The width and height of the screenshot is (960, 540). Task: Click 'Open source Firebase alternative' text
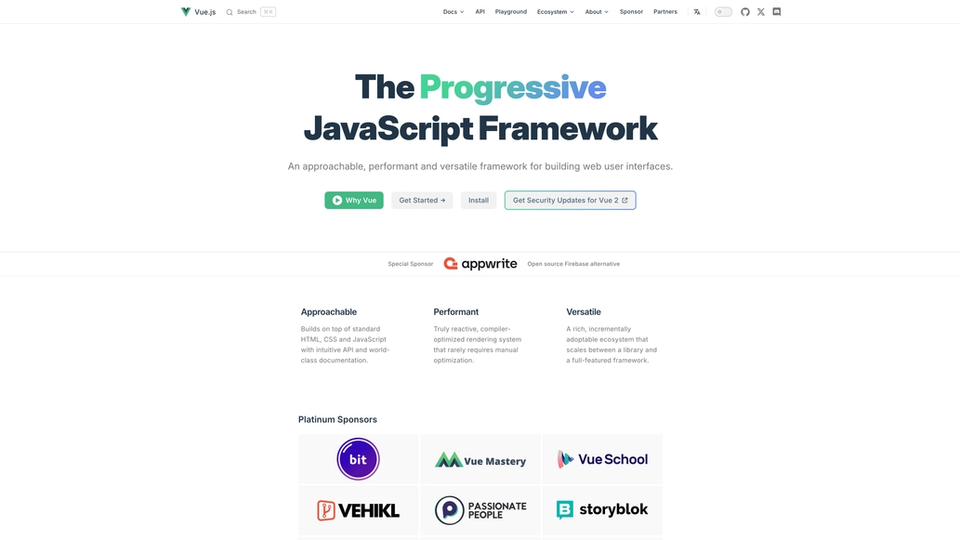tap(574, 264)
